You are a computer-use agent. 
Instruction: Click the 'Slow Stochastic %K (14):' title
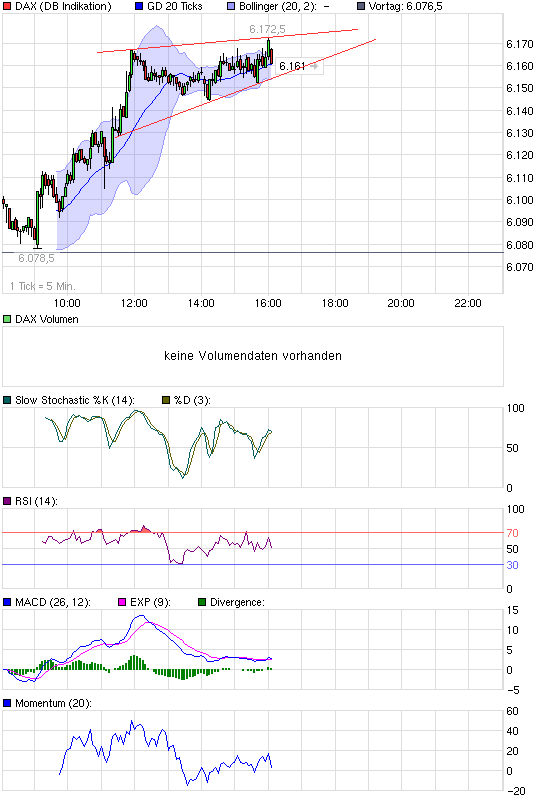(x=75, y=400)
